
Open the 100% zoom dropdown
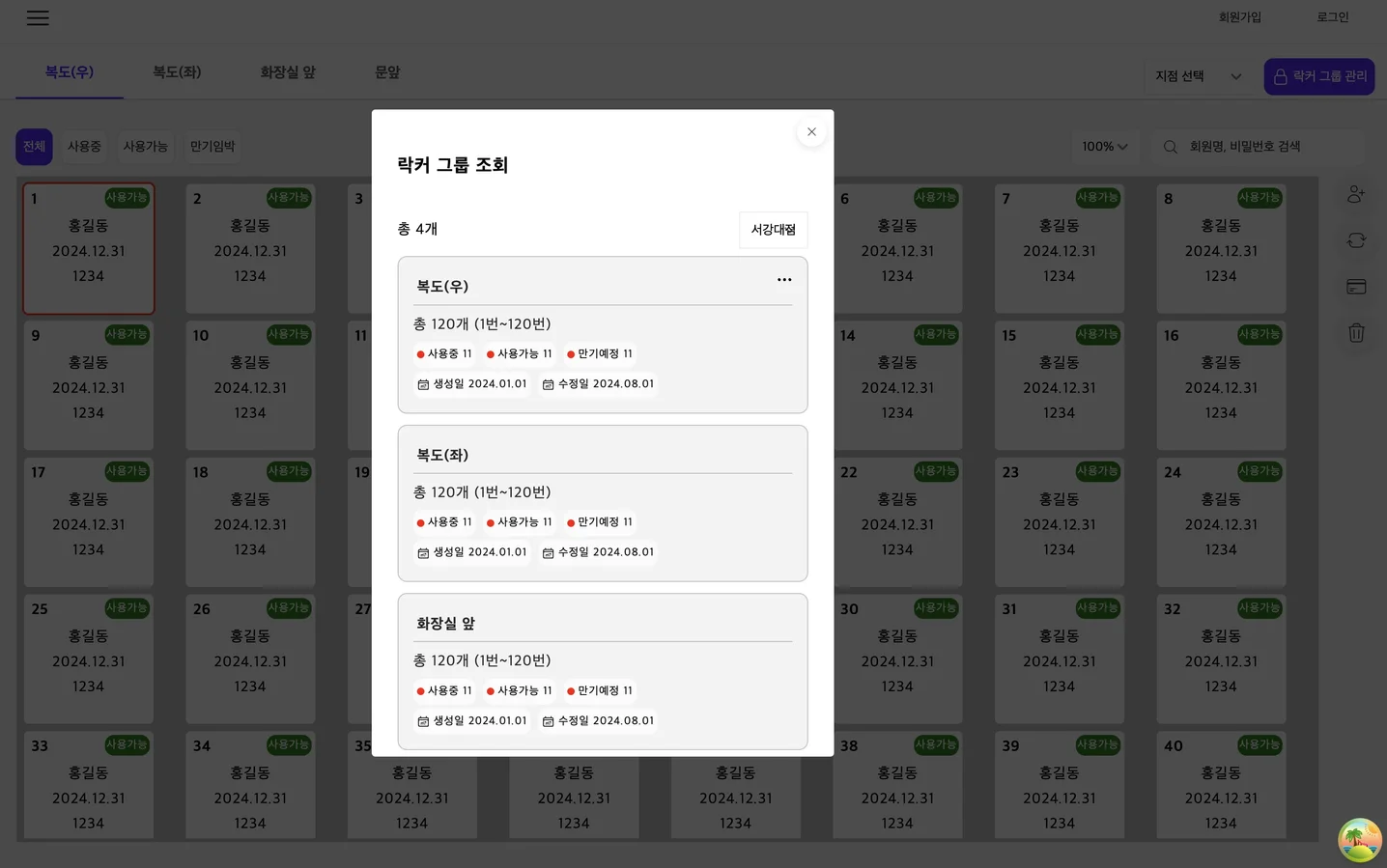[1105, 147]
